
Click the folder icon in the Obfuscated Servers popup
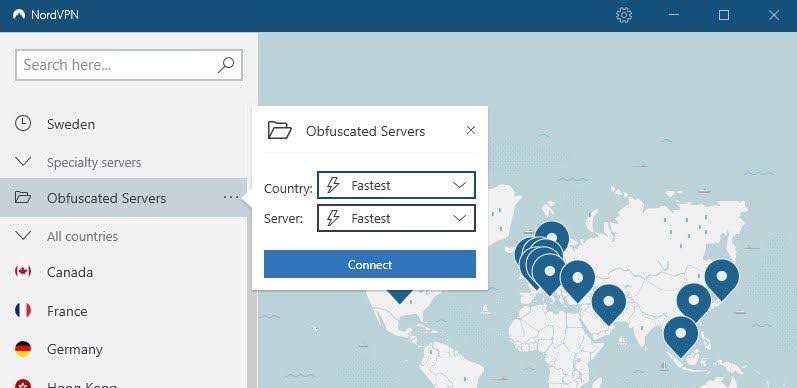pos(280,131)
